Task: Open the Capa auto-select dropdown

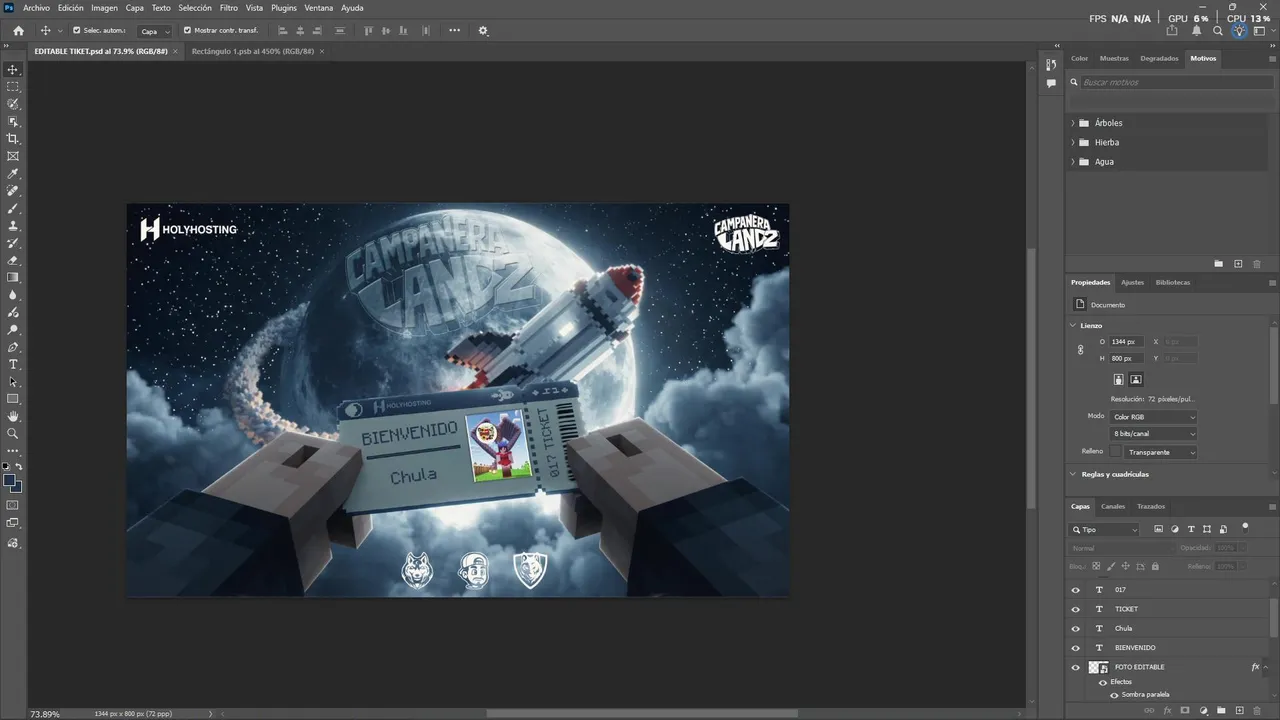Action: [154, 31]
